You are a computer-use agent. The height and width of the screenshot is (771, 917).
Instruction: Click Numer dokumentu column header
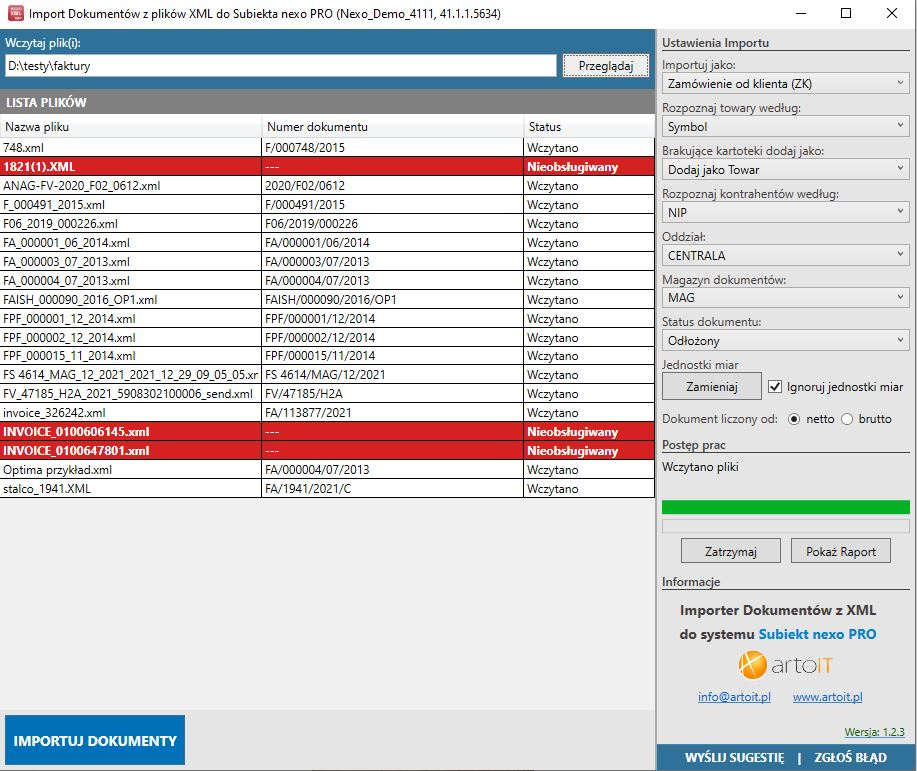[x=392, y=126]
